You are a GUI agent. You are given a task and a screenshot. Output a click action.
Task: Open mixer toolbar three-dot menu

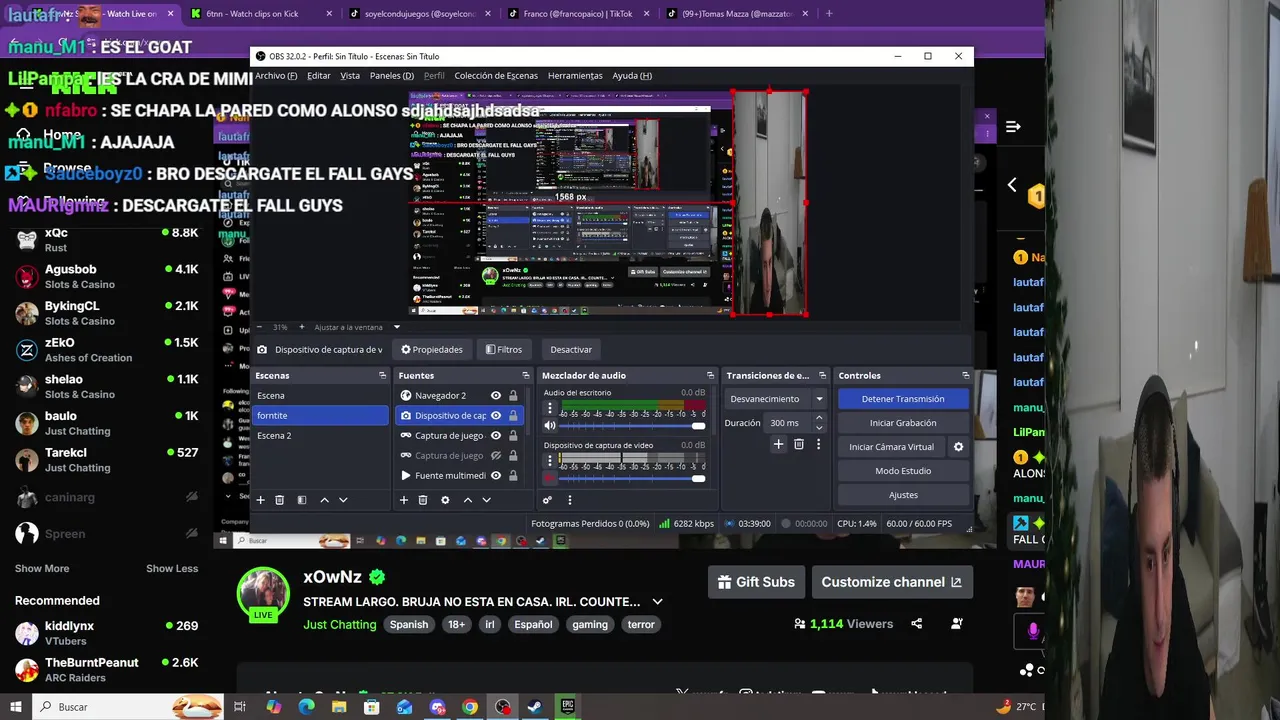tap(570, 500)
